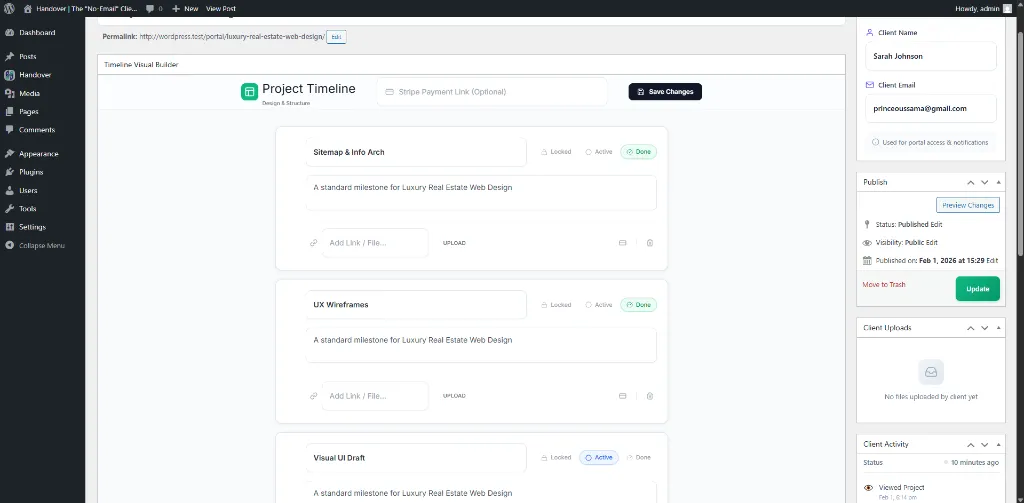Image resolution: width=1024 pixels, height=503 pixels.
Task: Open the Handover plugin in sidebar
Action: (34, 75)
